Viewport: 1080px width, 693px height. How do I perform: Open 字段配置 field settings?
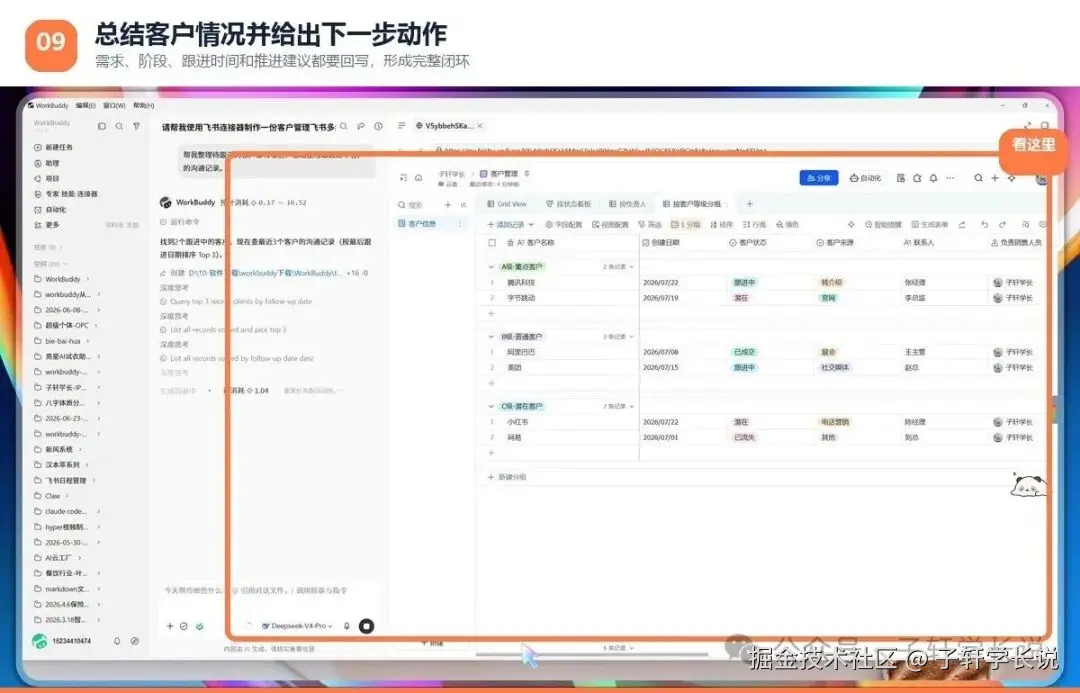pyautogui.click(x=563, y=225)
